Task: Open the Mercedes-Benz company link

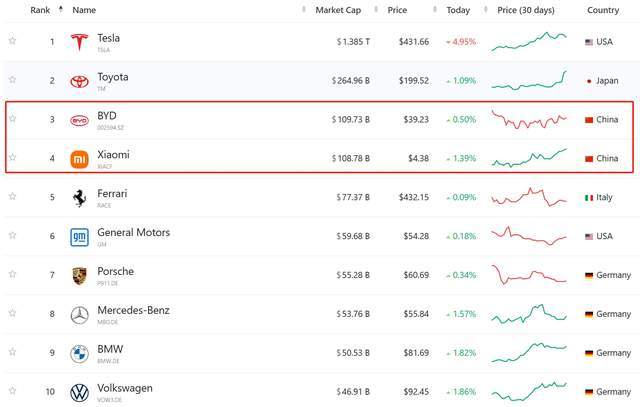Action: pos(133,311)
